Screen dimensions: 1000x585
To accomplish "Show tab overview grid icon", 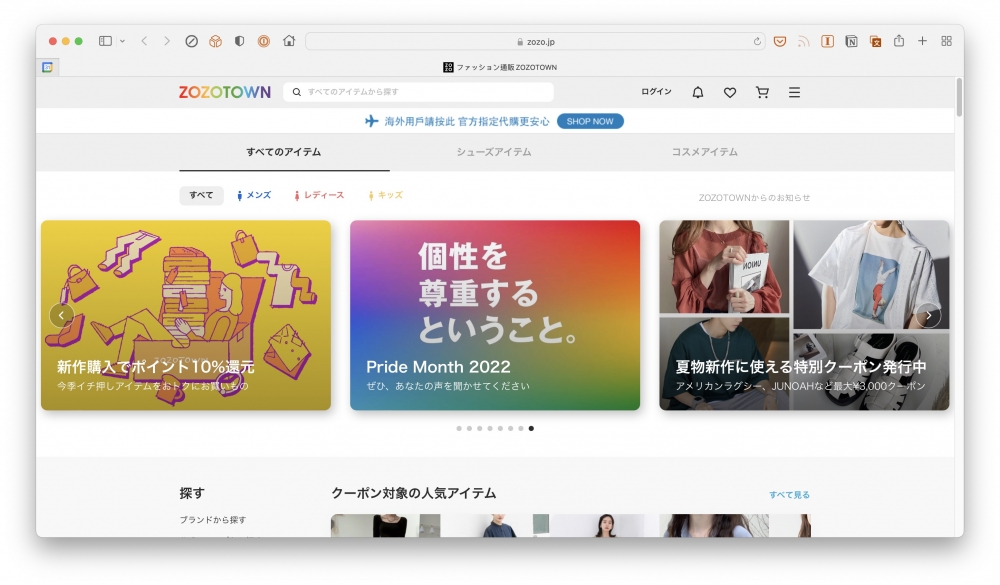I will click(x=946, y=41).
